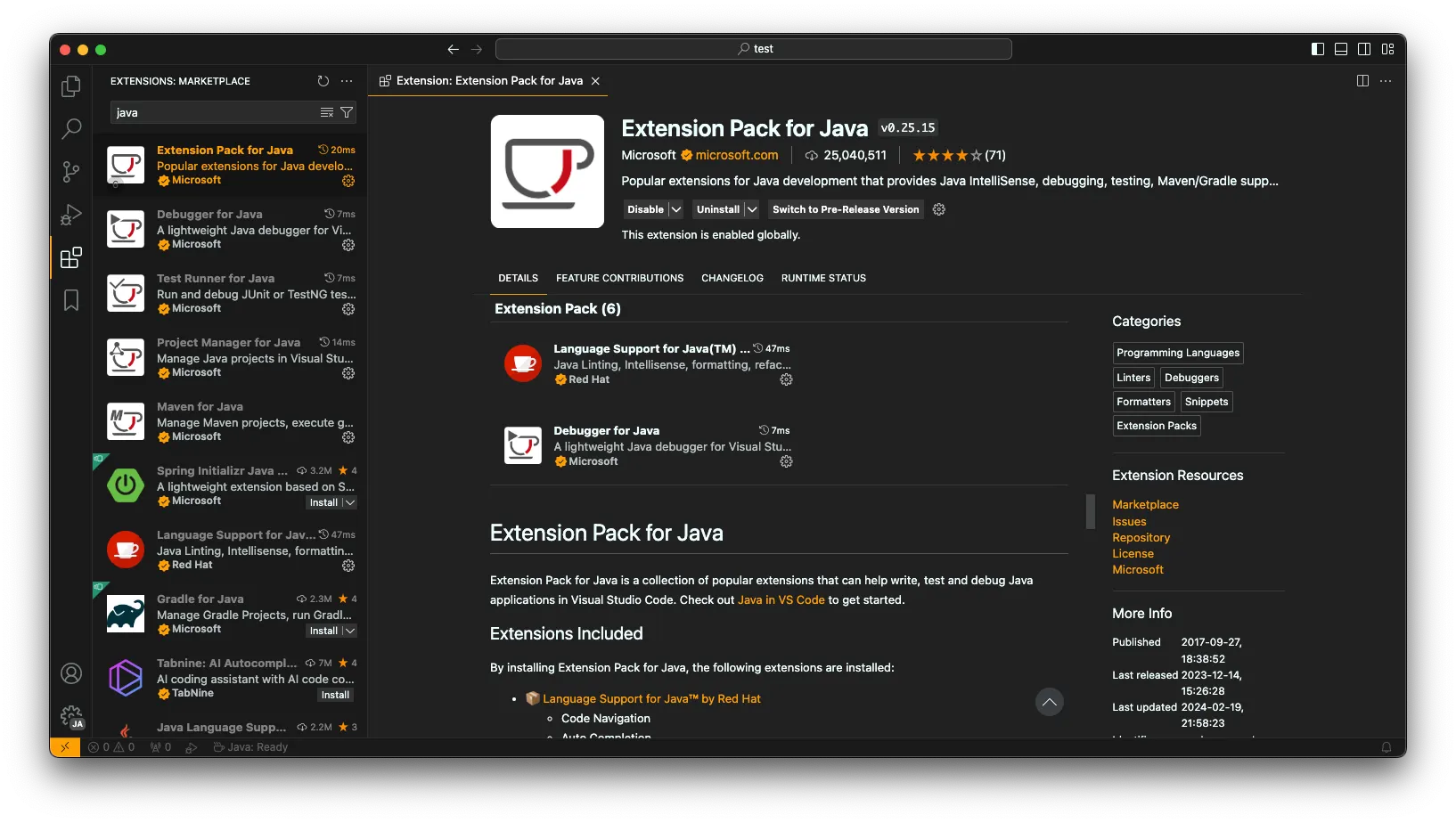Screen dimensions: 1456x823
Task: Open Language Support for Java by Red Hat link
Action: (651, 699)
